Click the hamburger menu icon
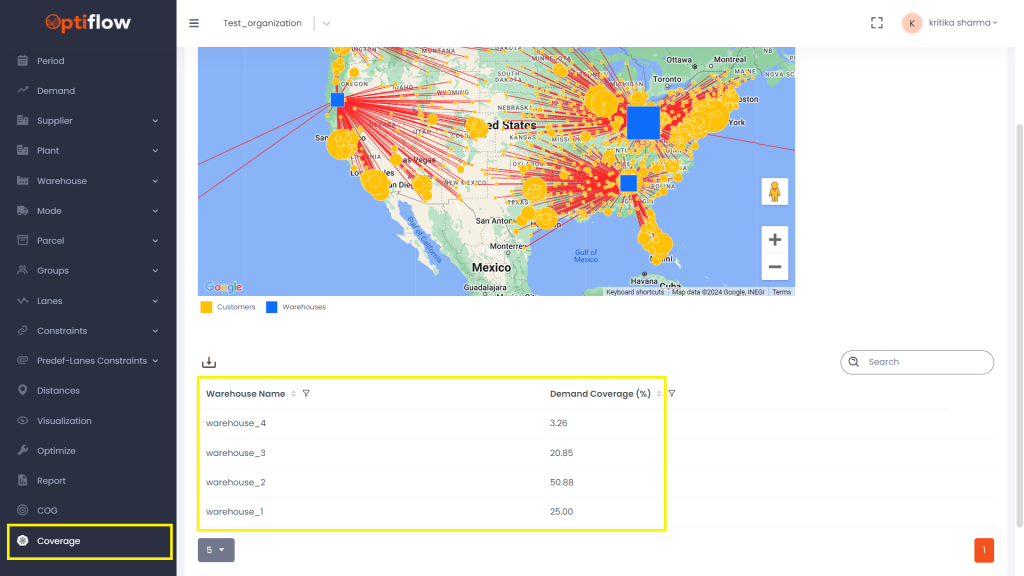 coord(194,23)
